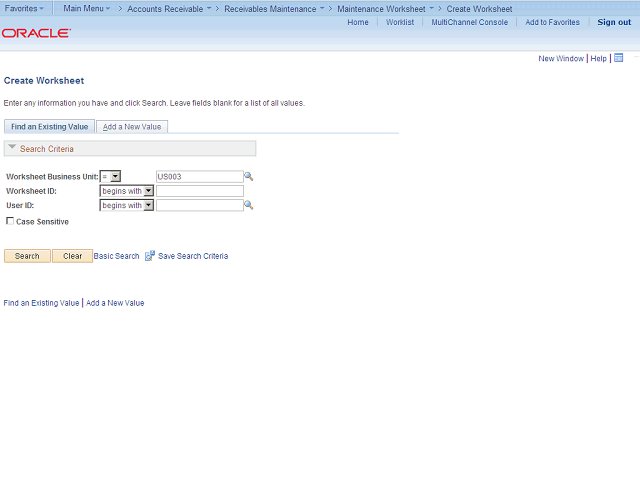Click Sign out
The image size is (640, 480).
point(614,22)
